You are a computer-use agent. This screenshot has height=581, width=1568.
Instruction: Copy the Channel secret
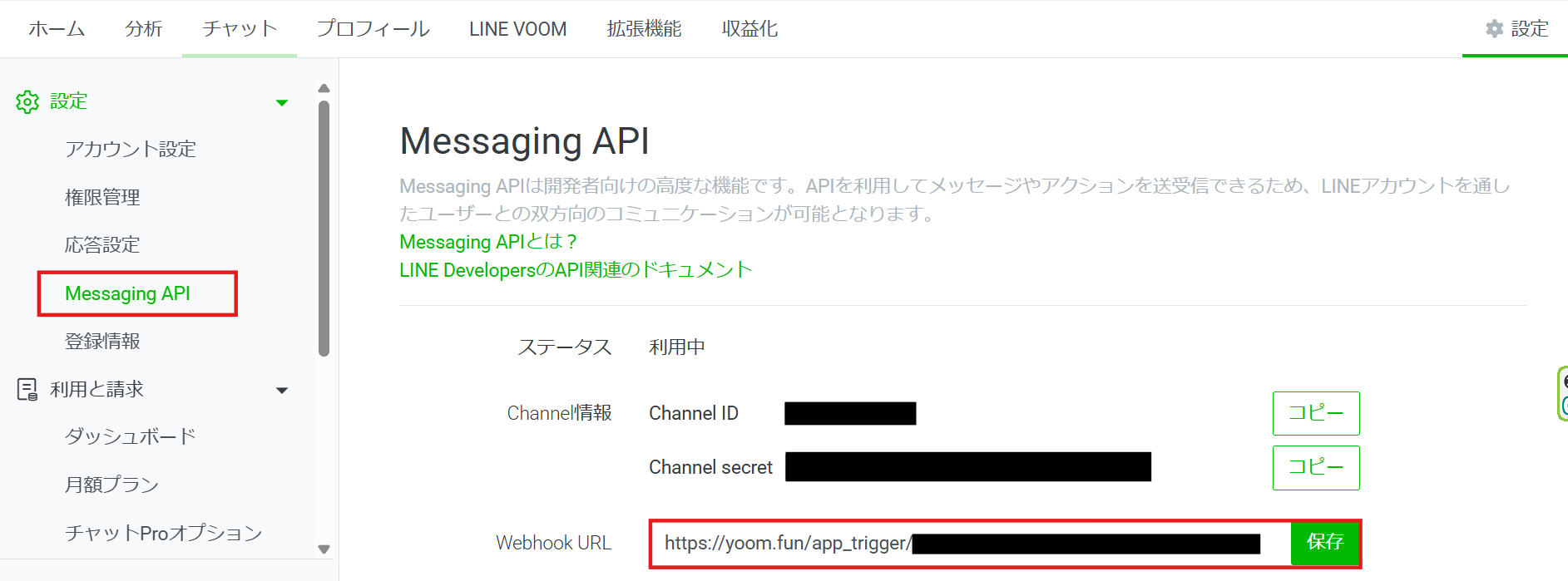tap(1316, 468)
